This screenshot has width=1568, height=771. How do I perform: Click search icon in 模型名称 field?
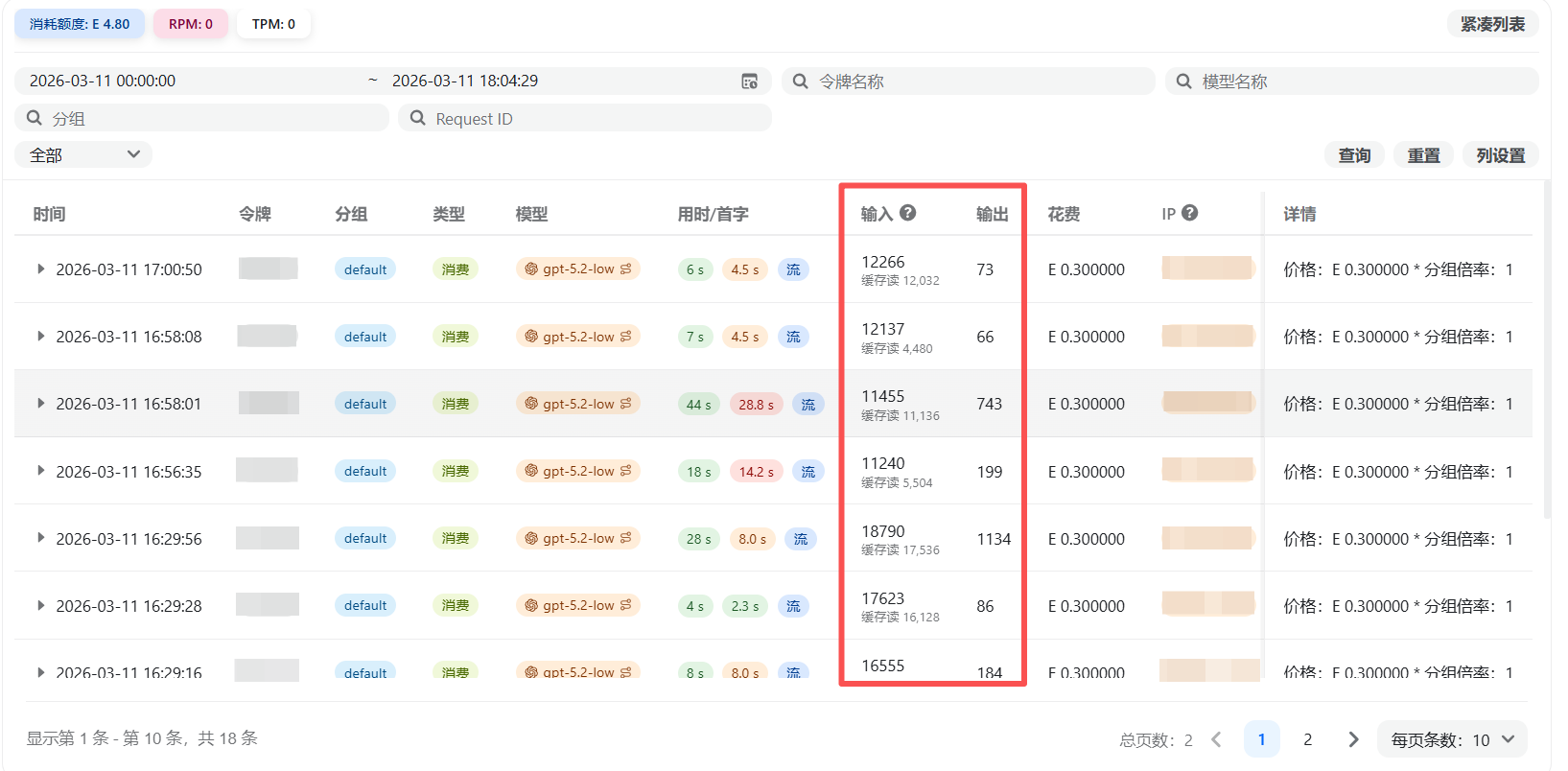[x=1183, y=82]
